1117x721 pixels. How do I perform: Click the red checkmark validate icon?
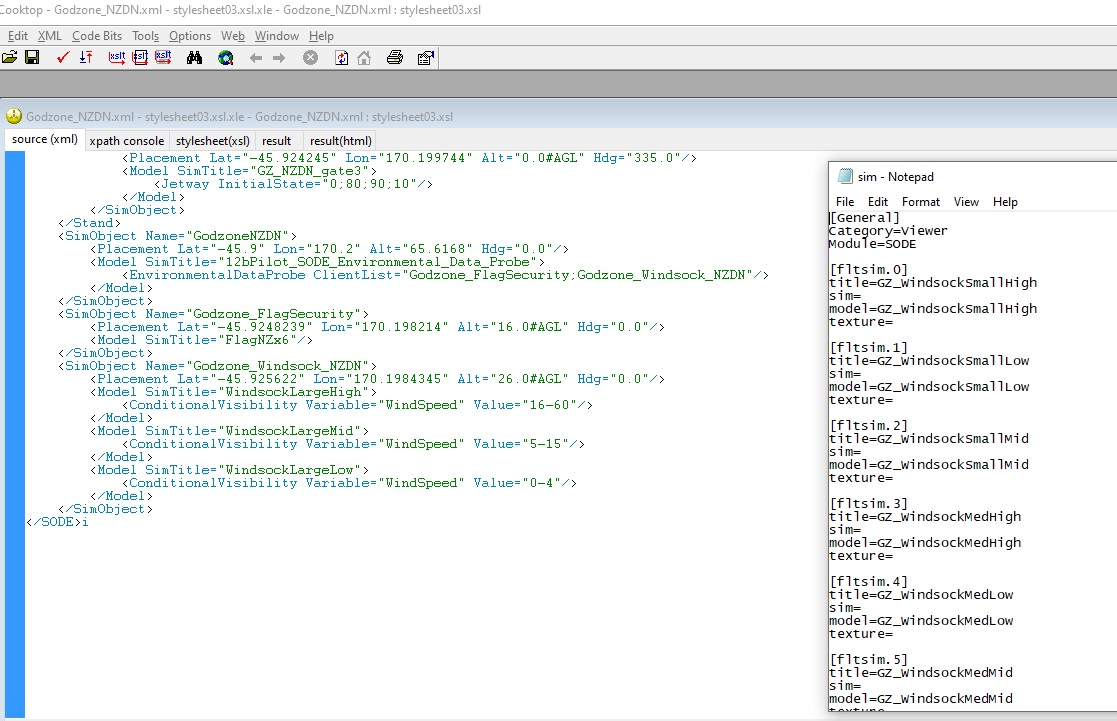coord(63,58)
